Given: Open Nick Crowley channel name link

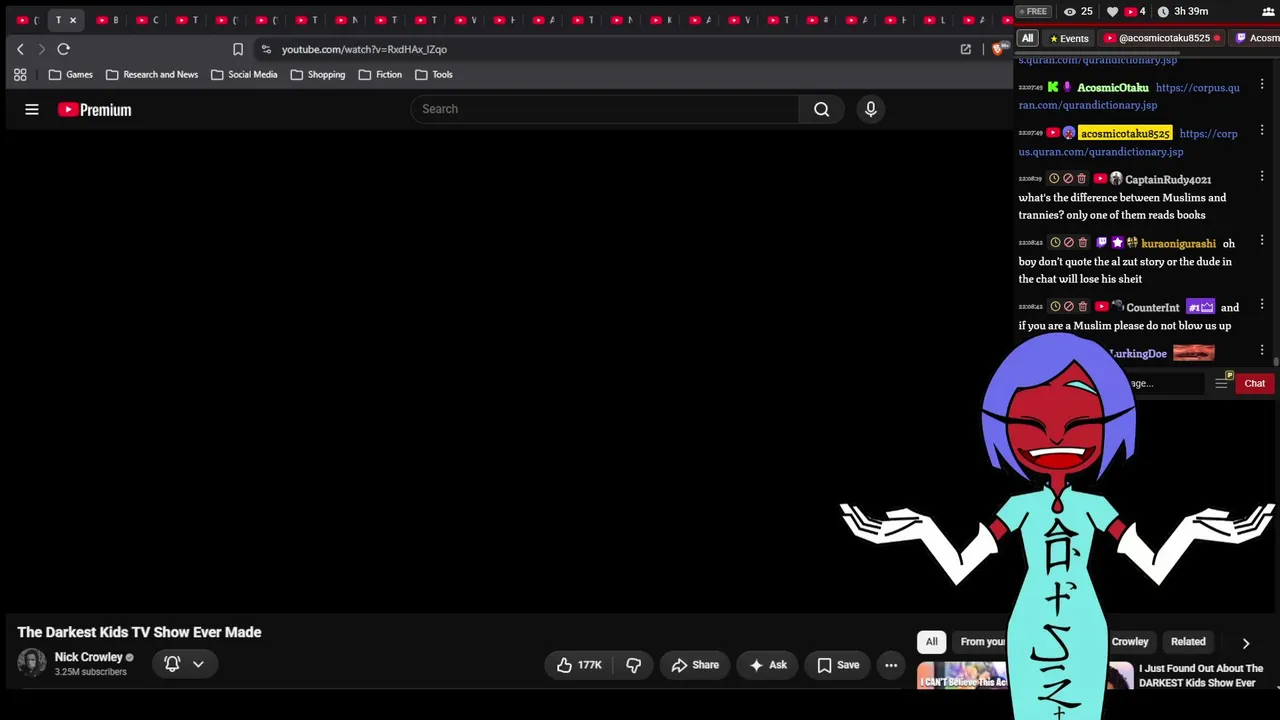Looking at the screenshot, I should [x=88, y=657].
